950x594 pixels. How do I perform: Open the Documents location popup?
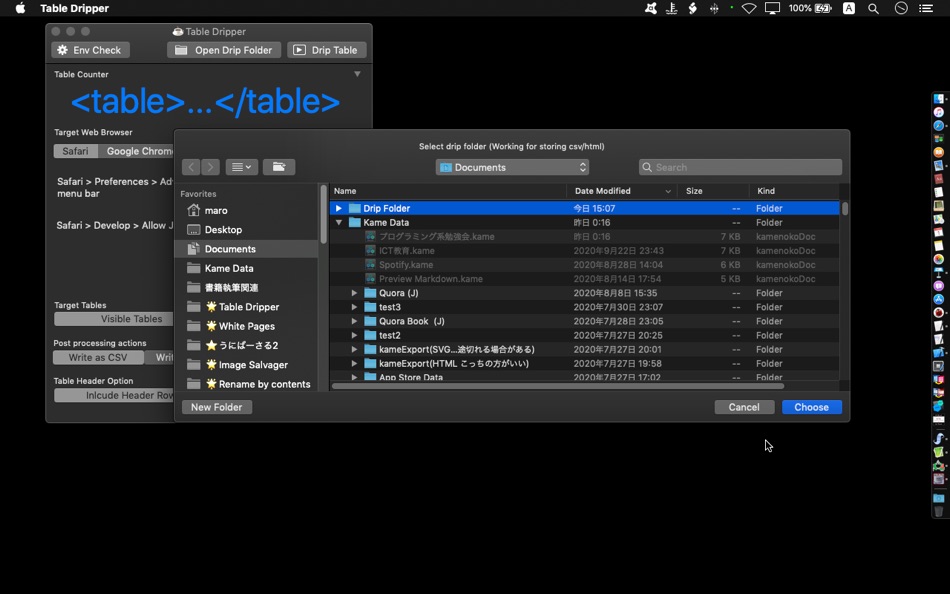click(x=512, y=167)
